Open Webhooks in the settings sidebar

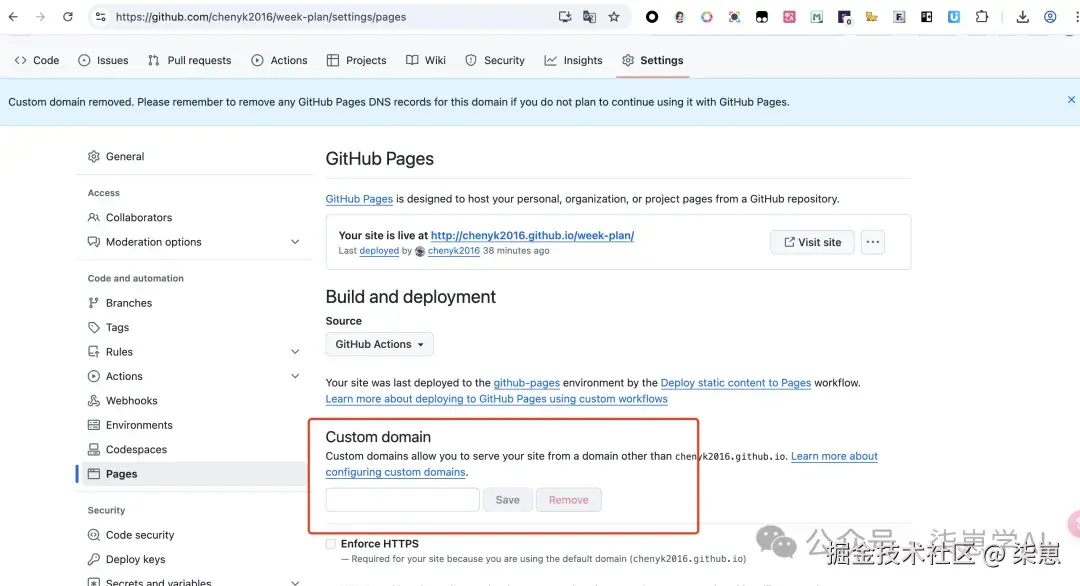click(131, 401)
